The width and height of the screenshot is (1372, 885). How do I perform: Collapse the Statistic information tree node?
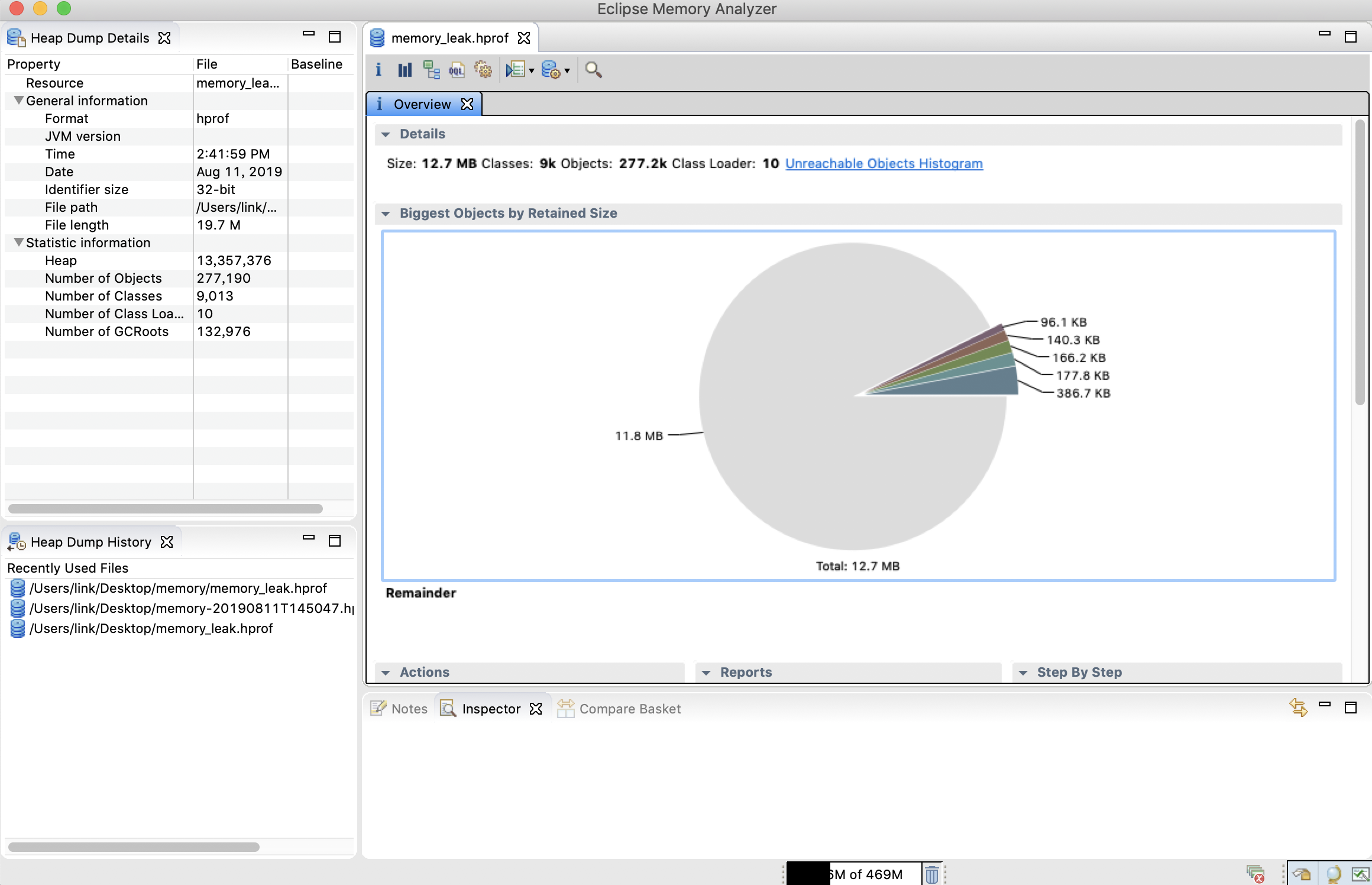click(19, 243)
